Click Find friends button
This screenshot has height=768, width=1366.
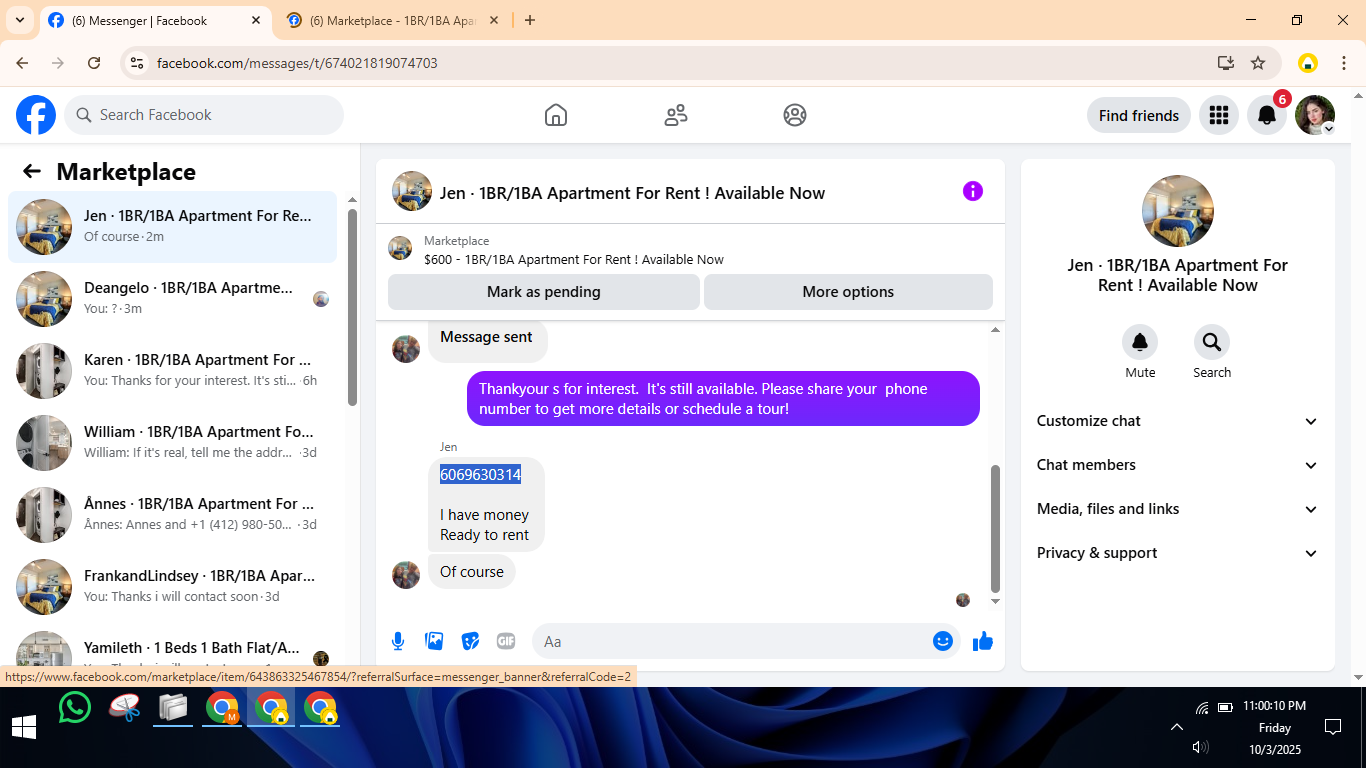(1139, 115)
